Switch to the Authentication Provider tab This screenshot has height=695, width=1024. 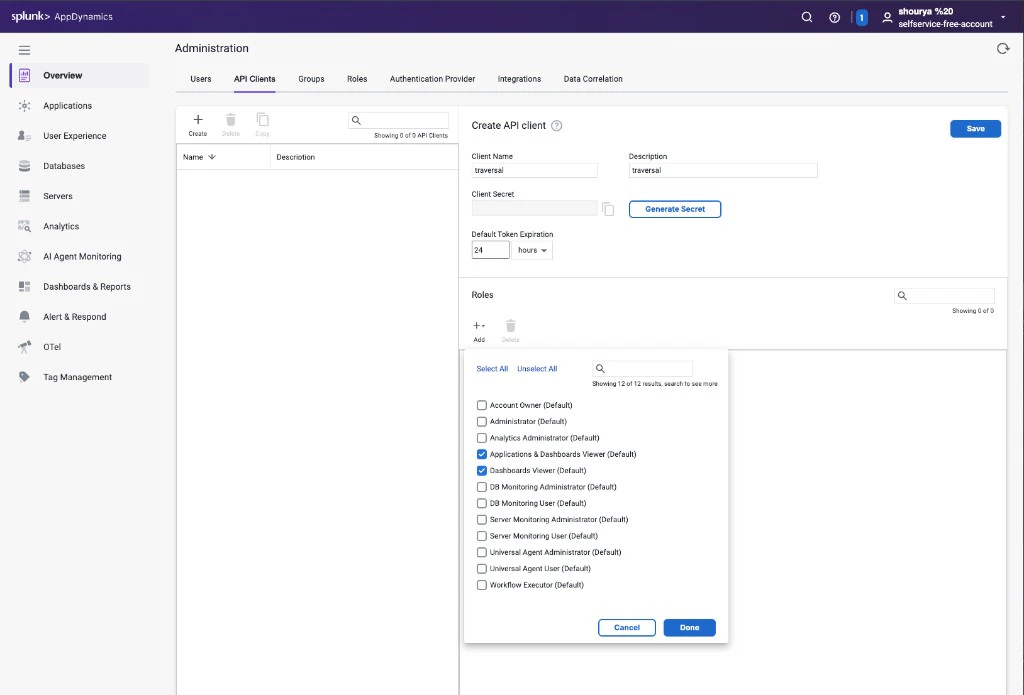pyautogui.click(x=432, y=78)
